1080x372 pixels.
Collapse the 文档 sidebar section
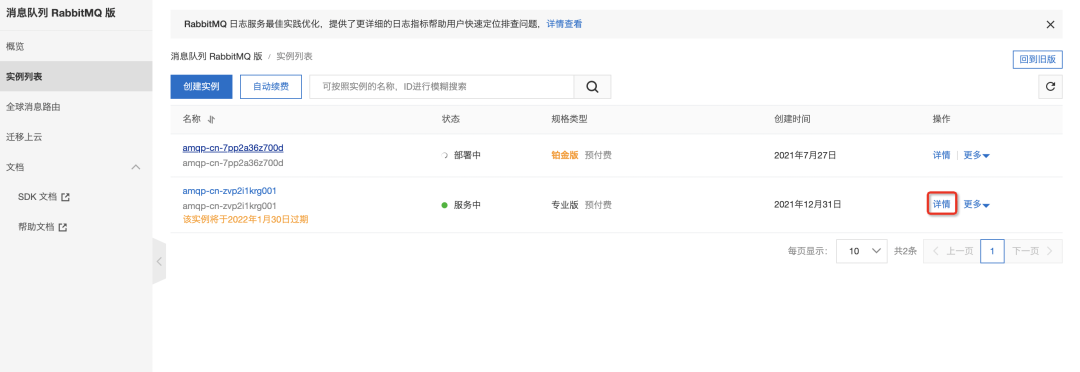pos(136,167)
